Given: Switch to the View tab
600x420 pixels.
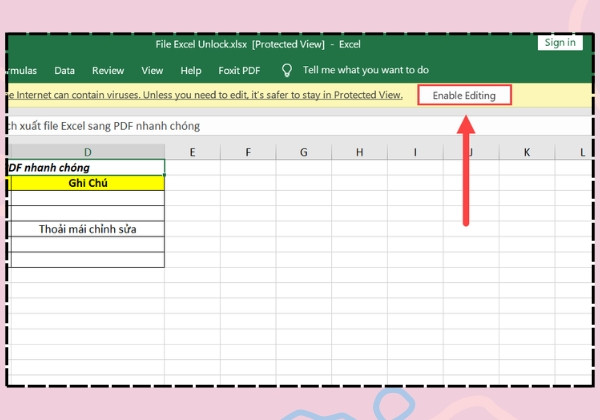Looking at the screenshot, I should coord(152,70).
